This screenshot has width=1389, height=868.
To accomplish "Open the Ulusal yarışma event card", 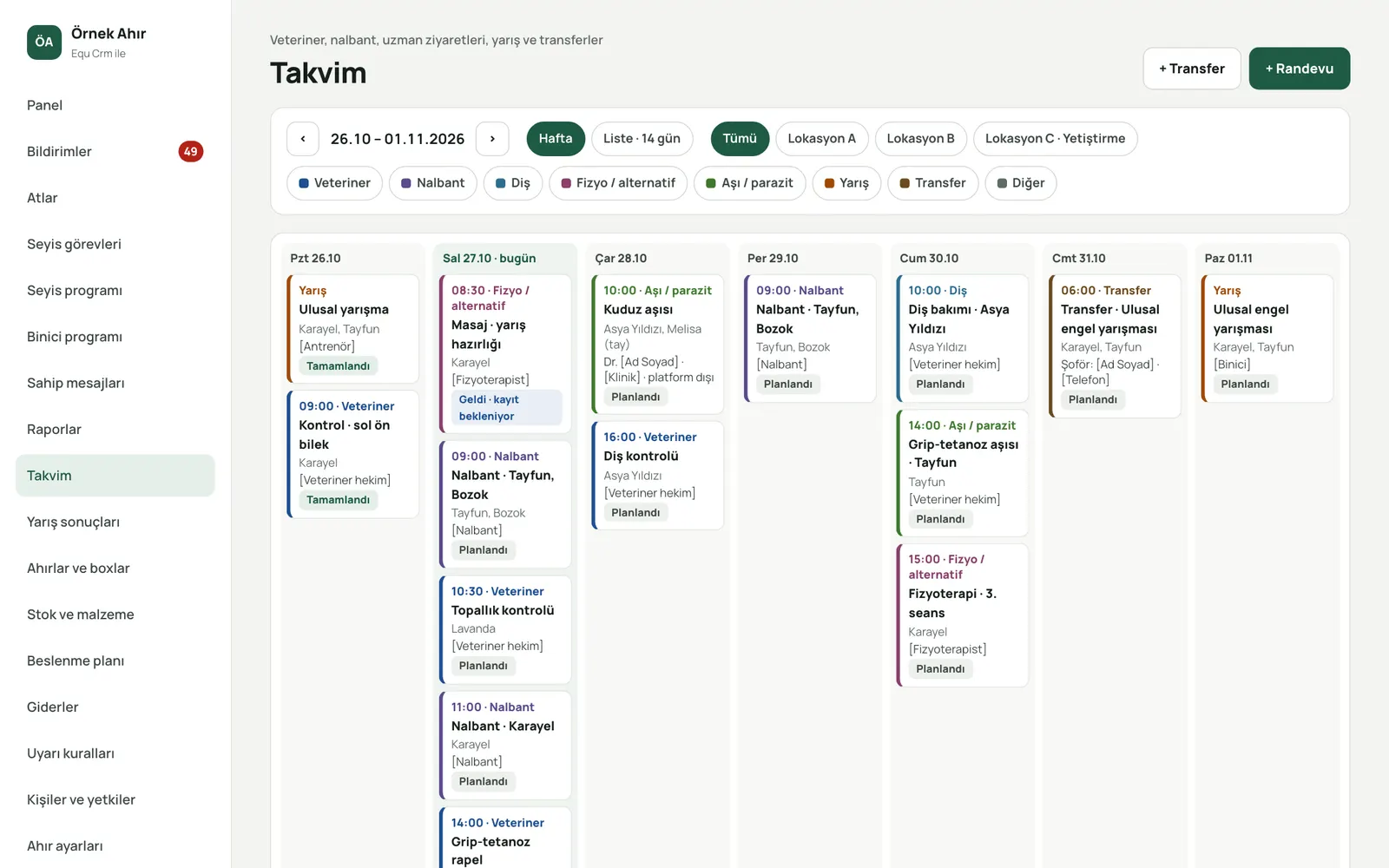I will pos(353,329).
